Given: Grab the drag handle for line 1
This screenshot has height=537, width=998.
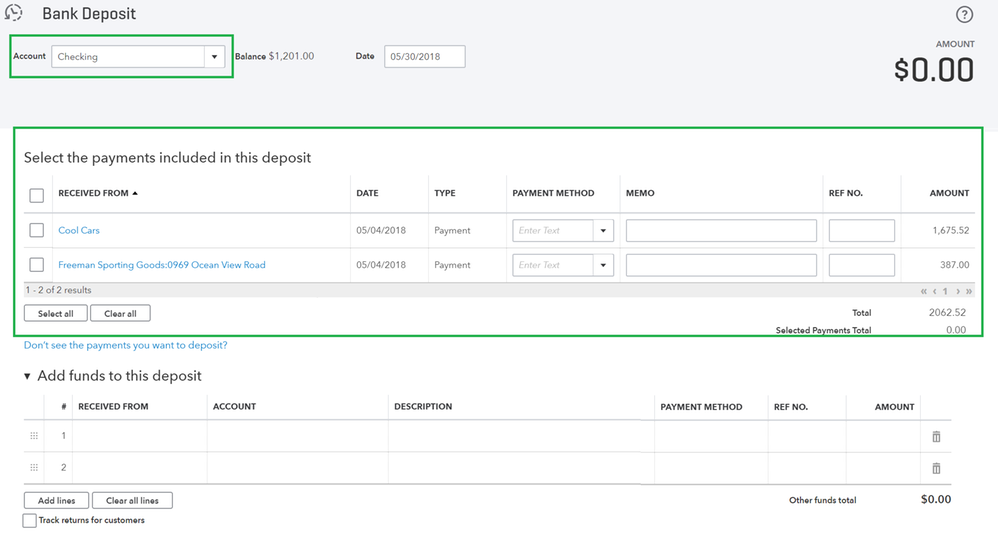Looking at the screenshot, I should coord(34,436).
